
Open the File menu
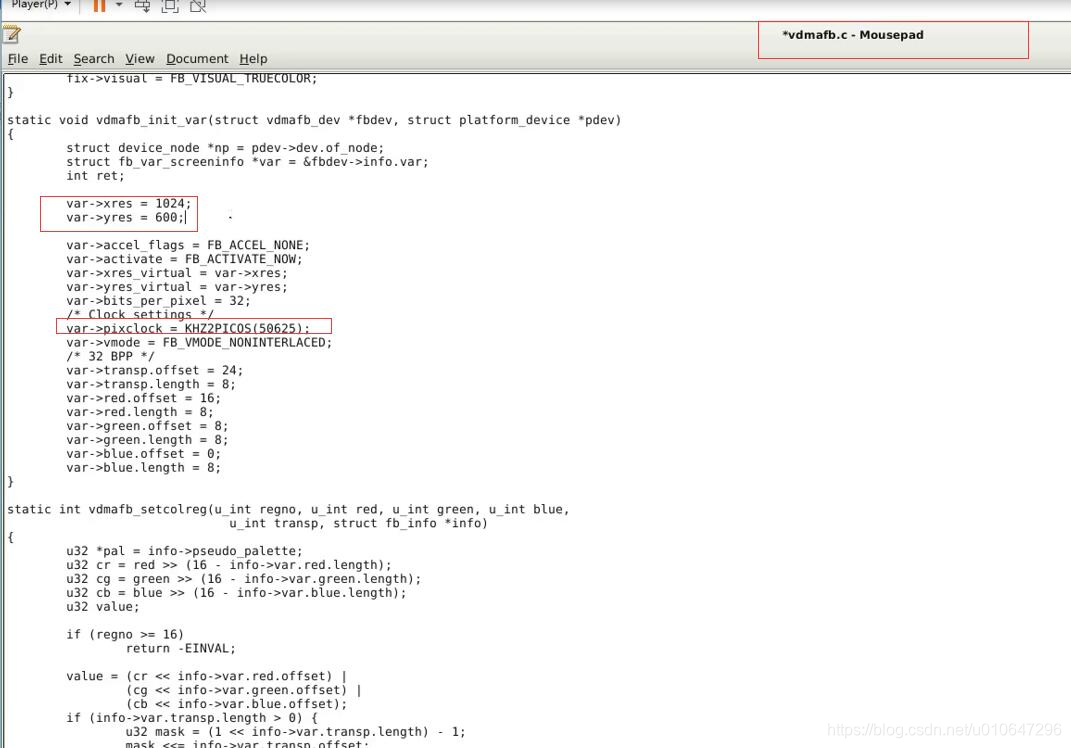click(x=18, y=59)
